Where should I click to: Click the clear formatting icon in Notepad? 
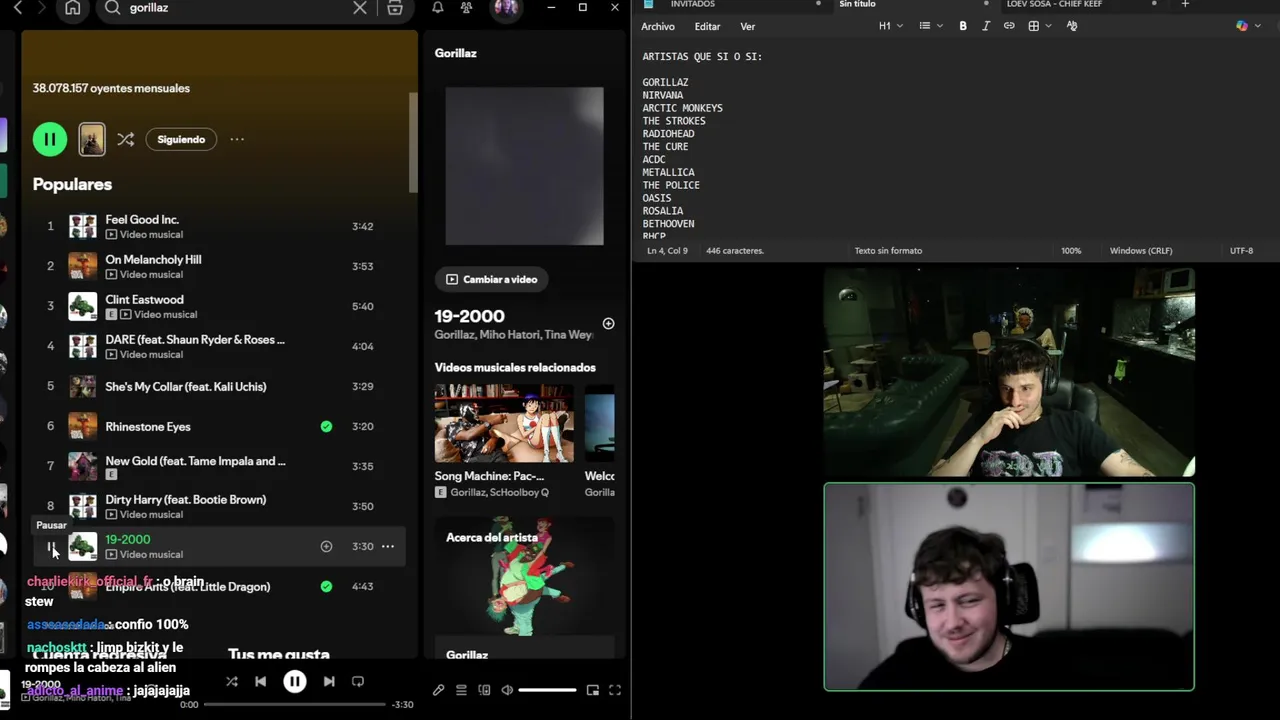tap(1072, 26)
